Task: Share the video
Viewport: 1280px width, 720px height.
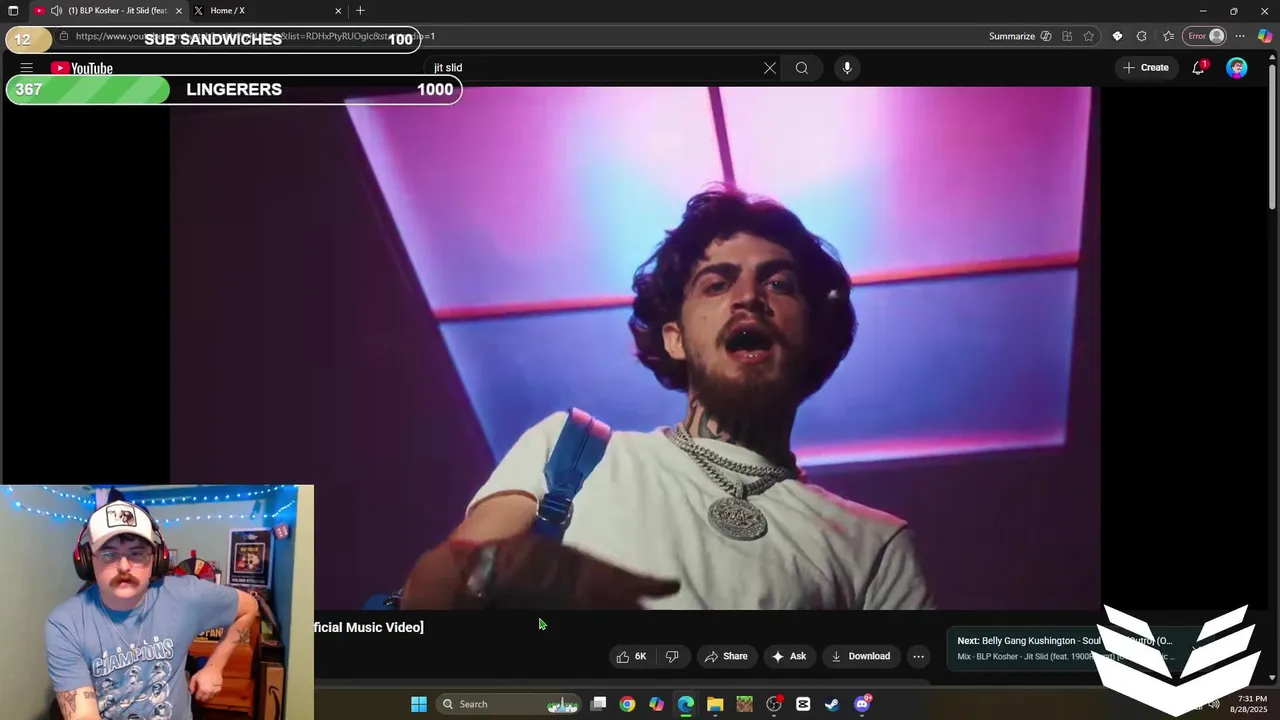Action: pos(726,656)
